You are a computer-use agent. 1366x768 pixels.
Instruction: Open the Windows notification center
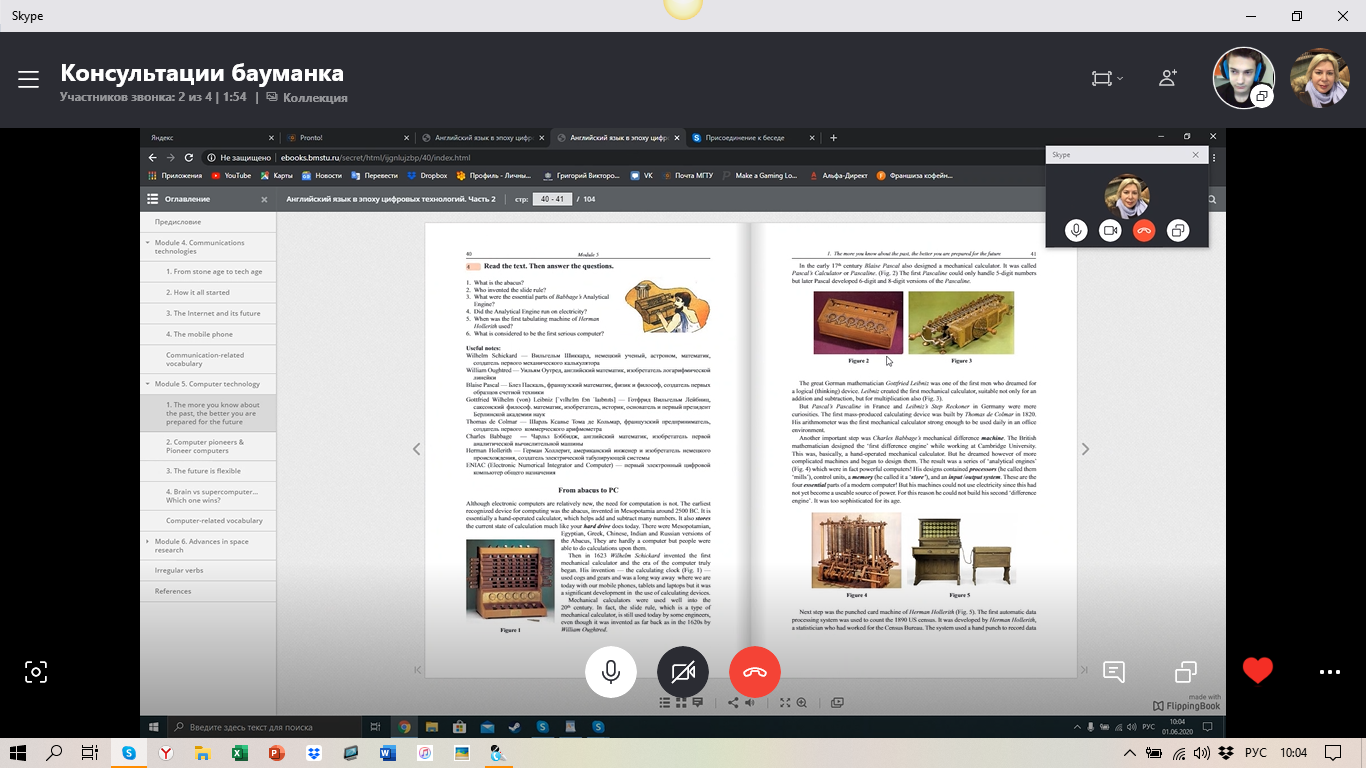pos(1332,753)
